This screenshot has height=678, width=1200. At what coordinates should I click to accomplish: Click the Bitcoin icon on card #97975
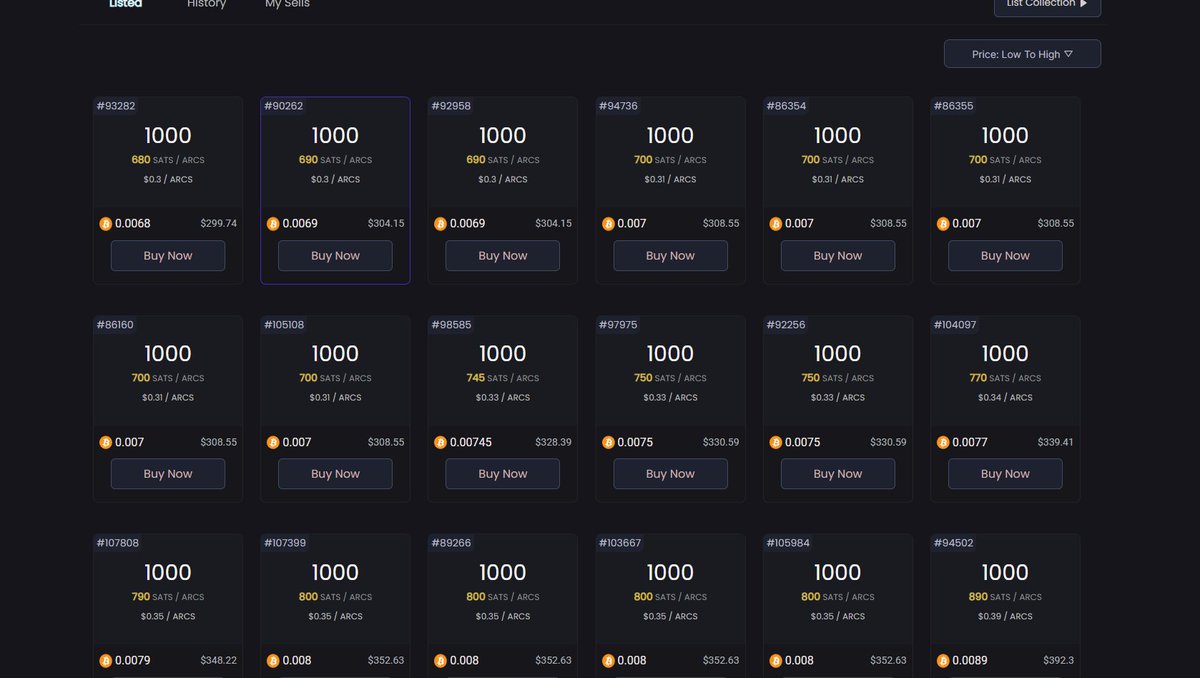608,442
